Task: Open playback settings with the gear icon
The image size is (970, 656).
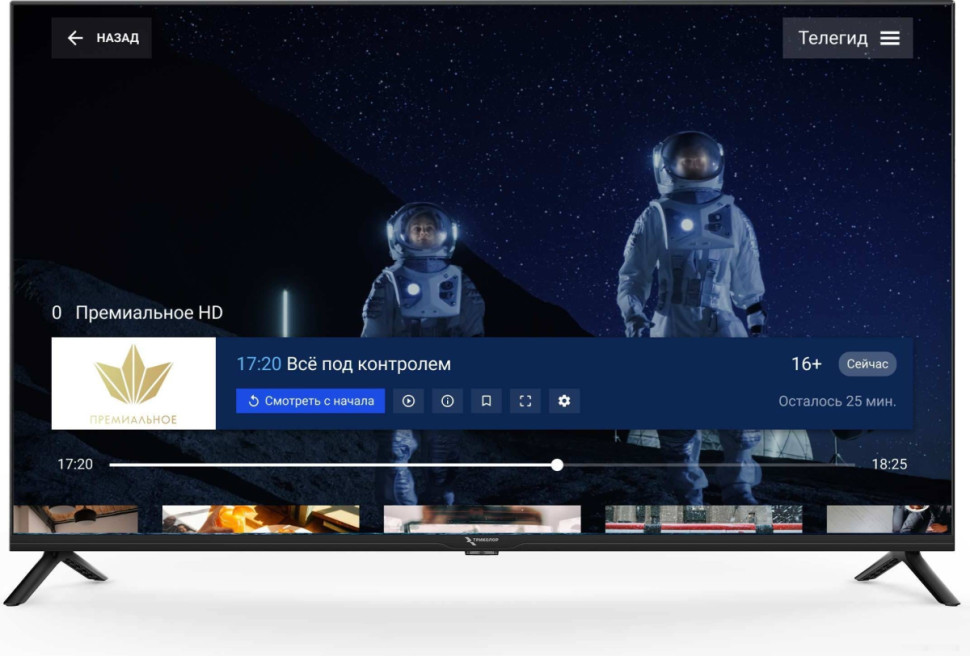Action: (x=564, y=401)
